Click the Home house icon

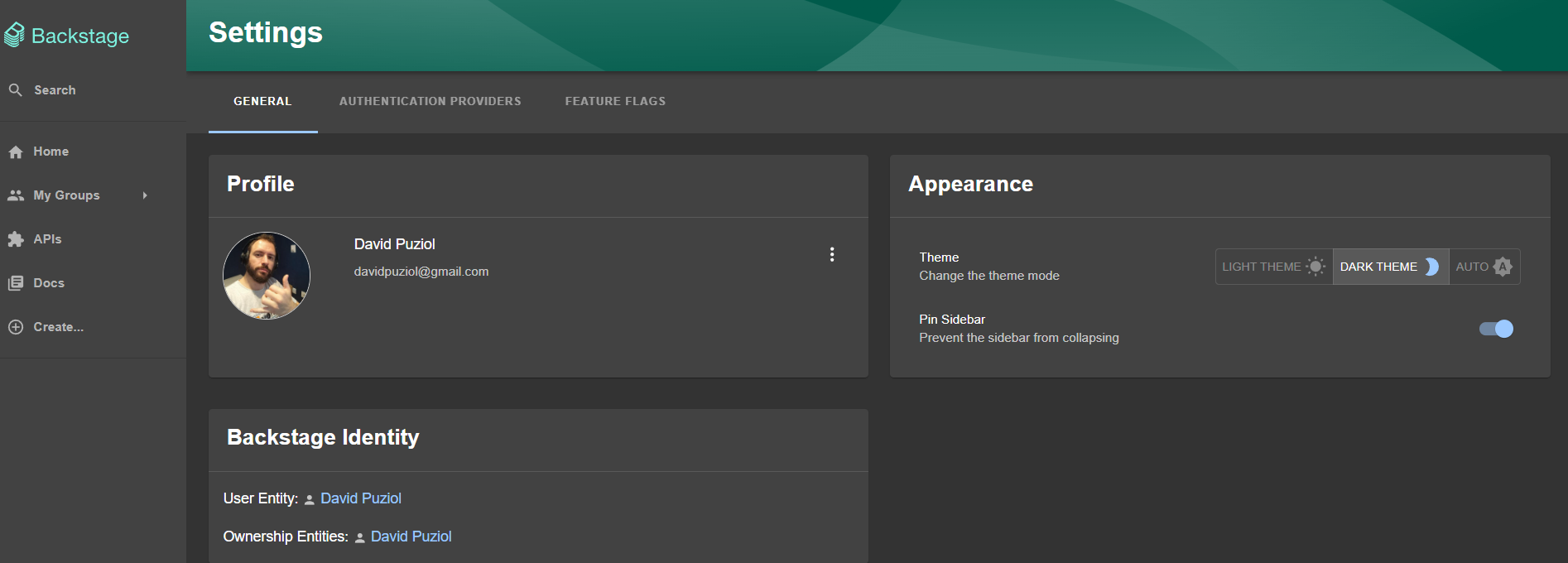click(x=16, y=152)
